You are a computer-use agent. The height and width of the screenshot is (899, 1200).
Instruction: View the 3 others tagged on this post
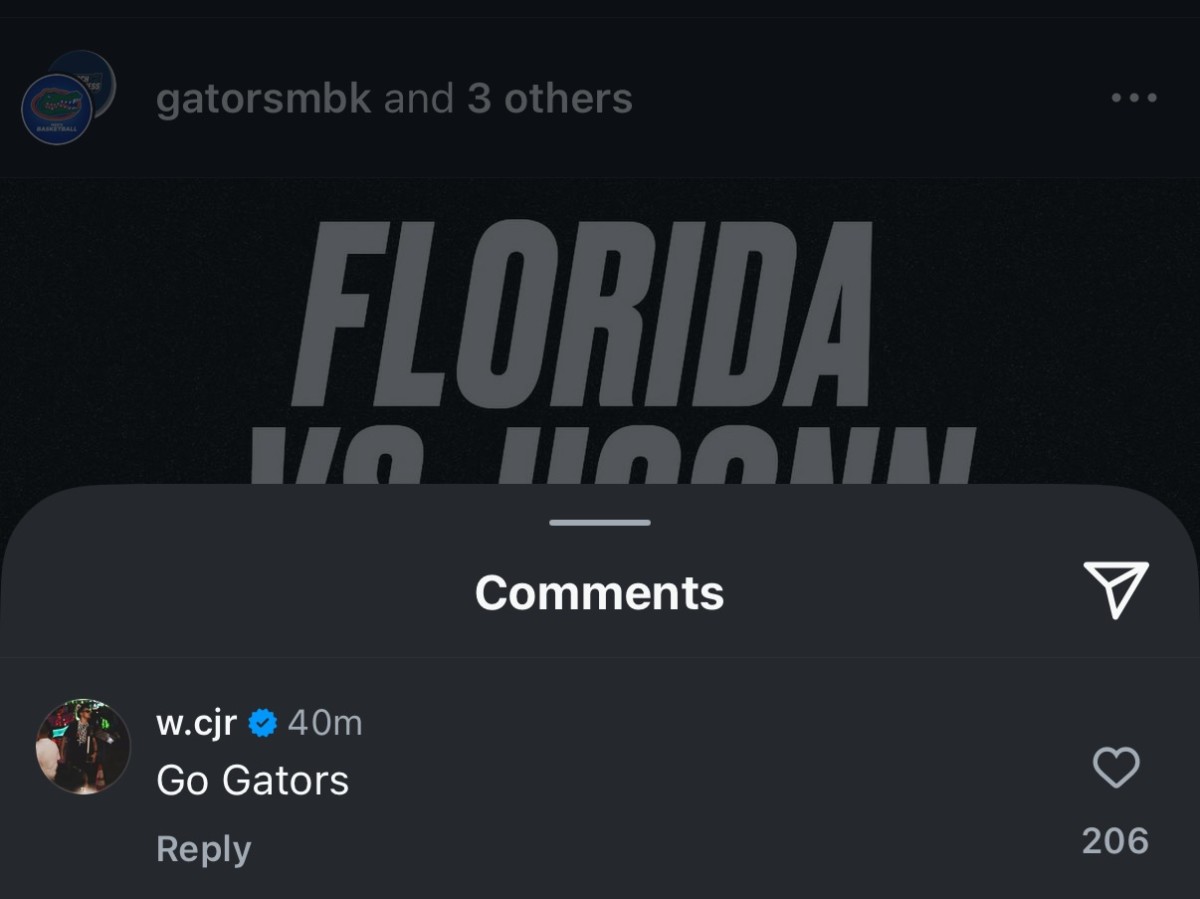[547, 98]
